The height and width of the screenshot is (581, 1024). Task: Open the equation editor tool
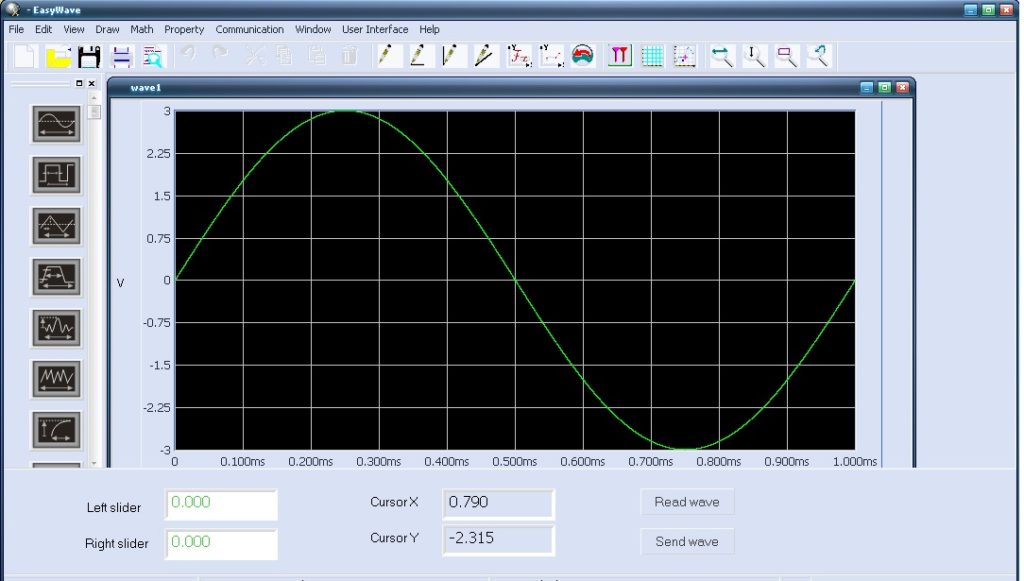tap(517, 56)
